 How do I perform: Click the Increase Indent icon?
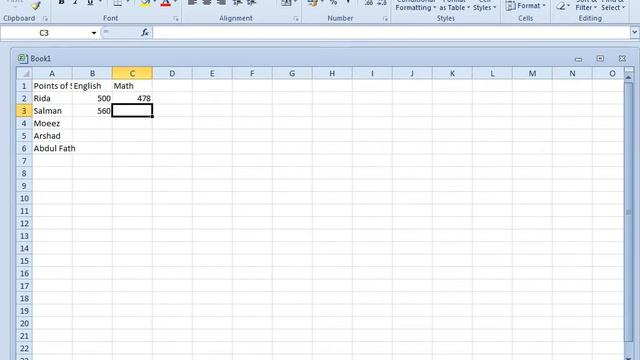(x=251, y=3)
